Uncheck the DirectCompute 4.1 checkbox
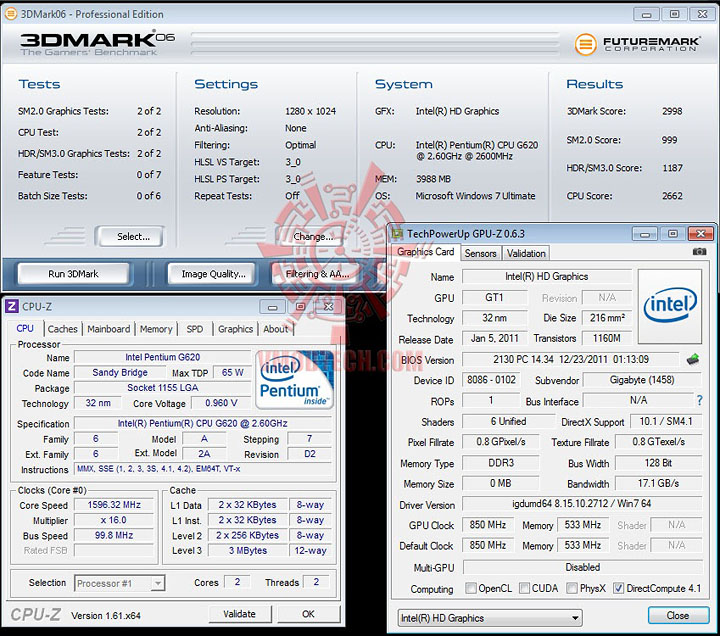This screenshot has height=636, width=720. pos(619,588)
